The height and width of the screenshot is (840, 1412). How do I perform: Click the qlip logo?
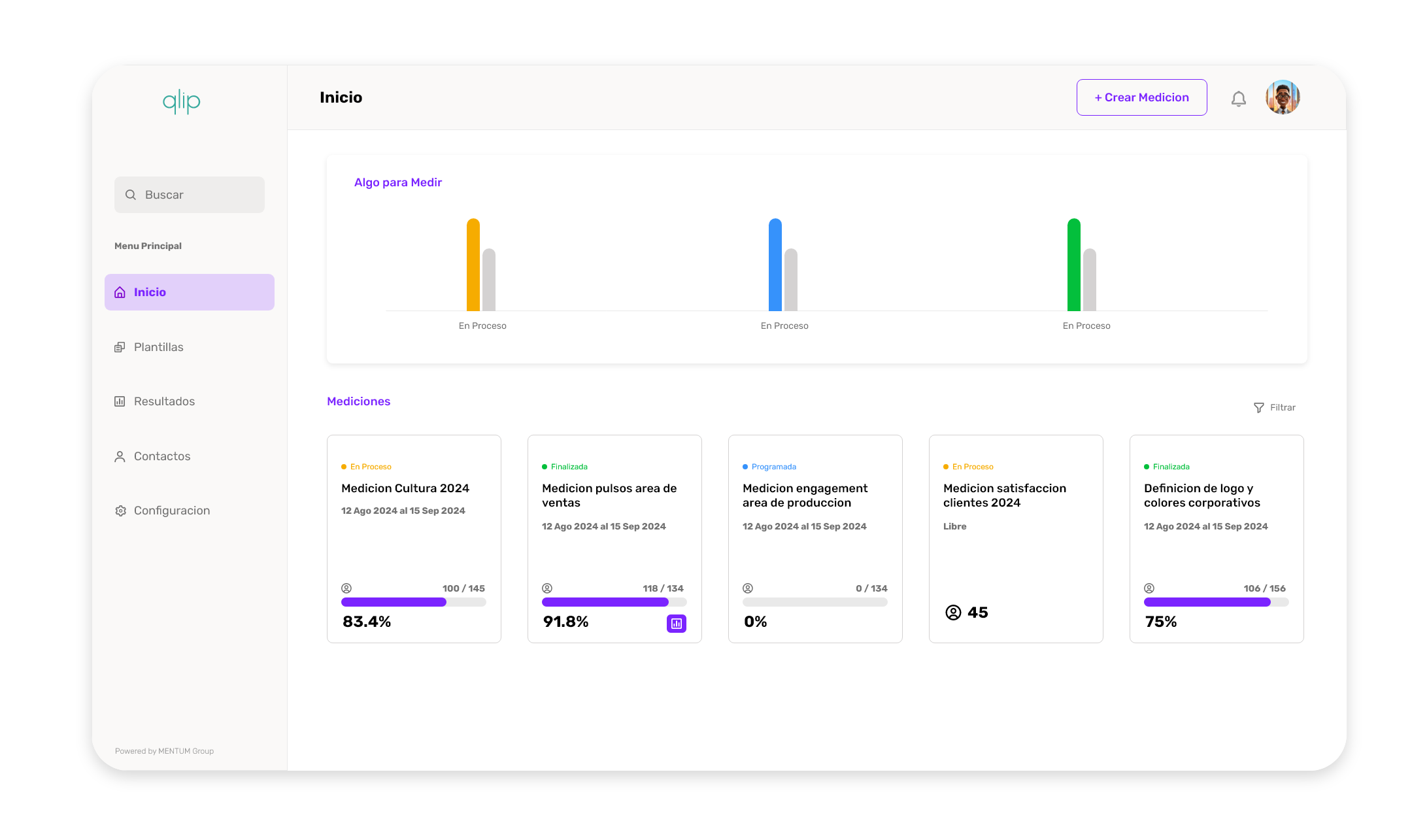[182, 102]
